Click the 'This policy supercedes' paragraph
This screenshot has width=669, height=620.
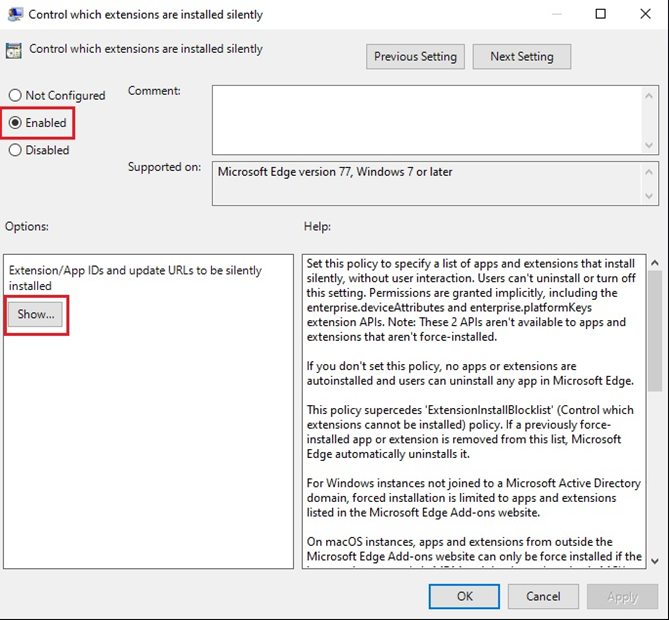pyautogui.click(x=470, y=432)
